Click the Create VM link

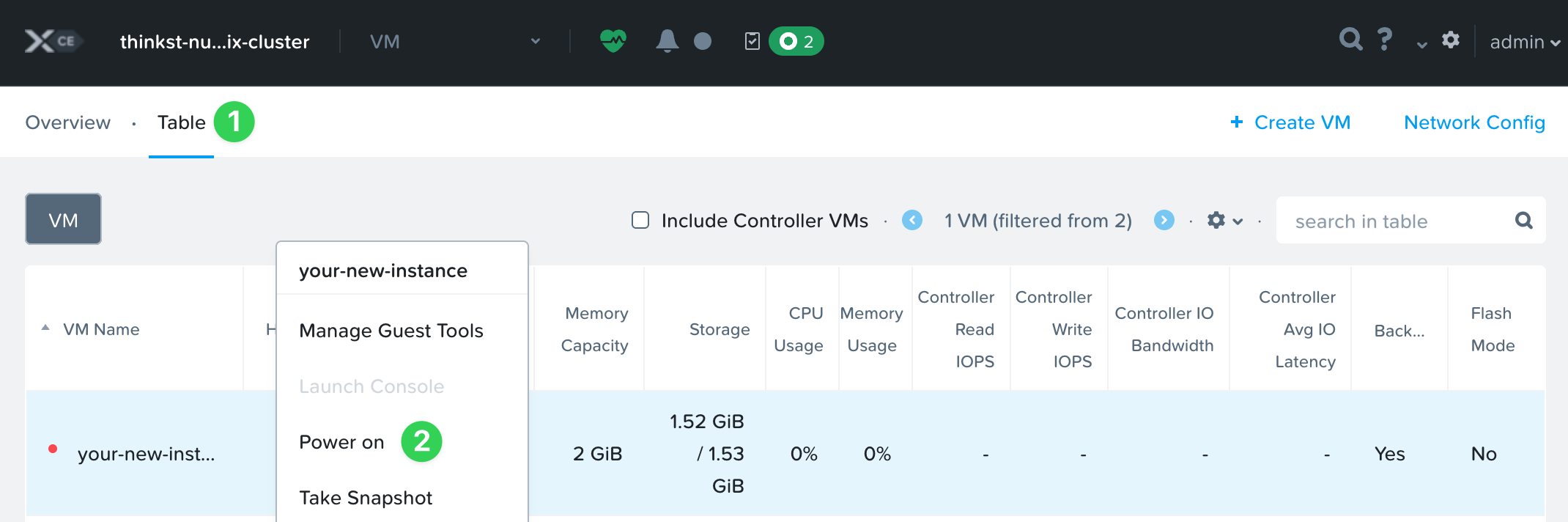(x=1290, y=122)
